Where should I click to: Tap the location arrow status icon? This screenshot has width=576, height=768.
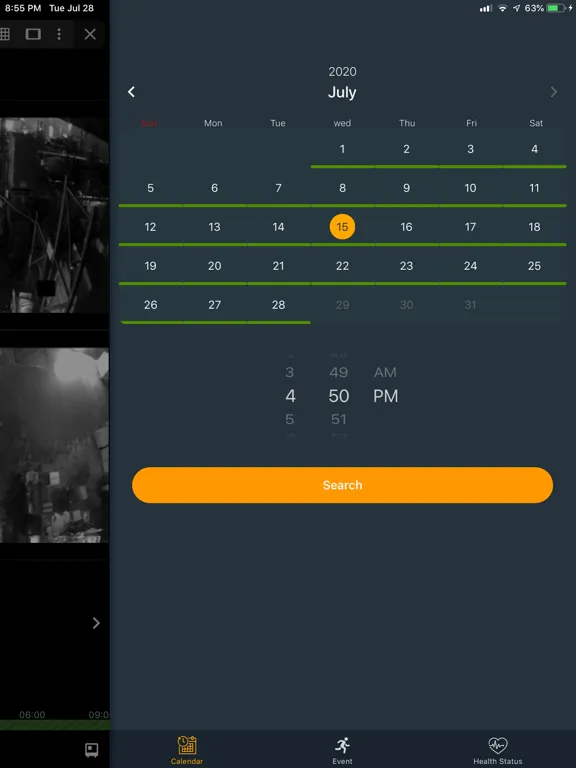[516, 8]
